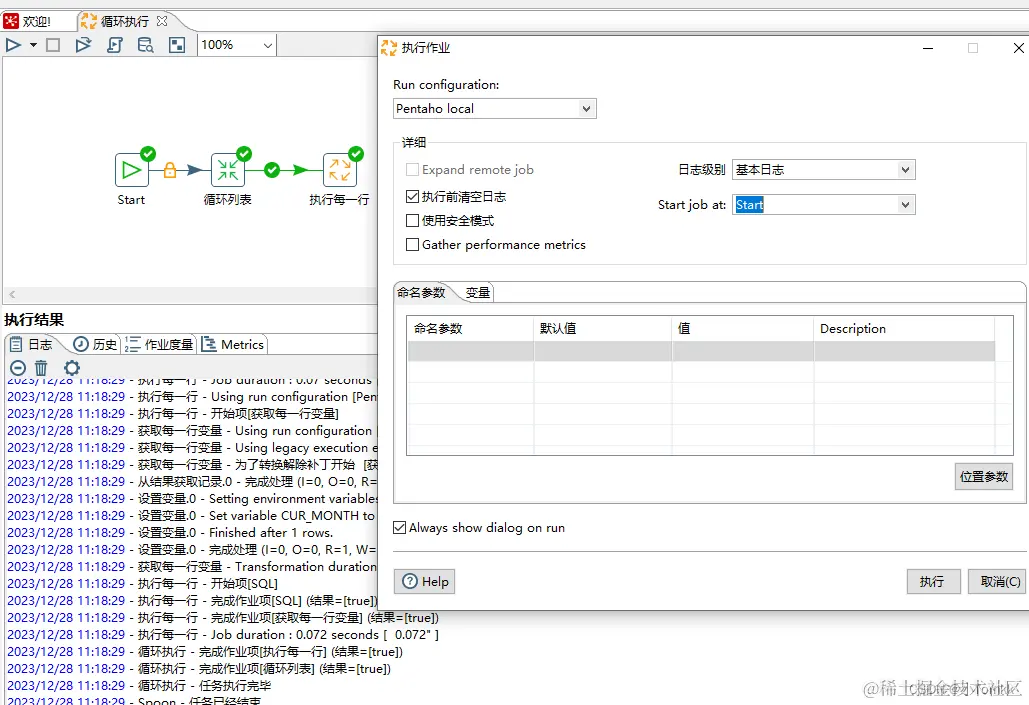The width and height of the screenshot is (1029, 705).
Task: Open the 日志级别 dropdown
Action: coord(823,170)
